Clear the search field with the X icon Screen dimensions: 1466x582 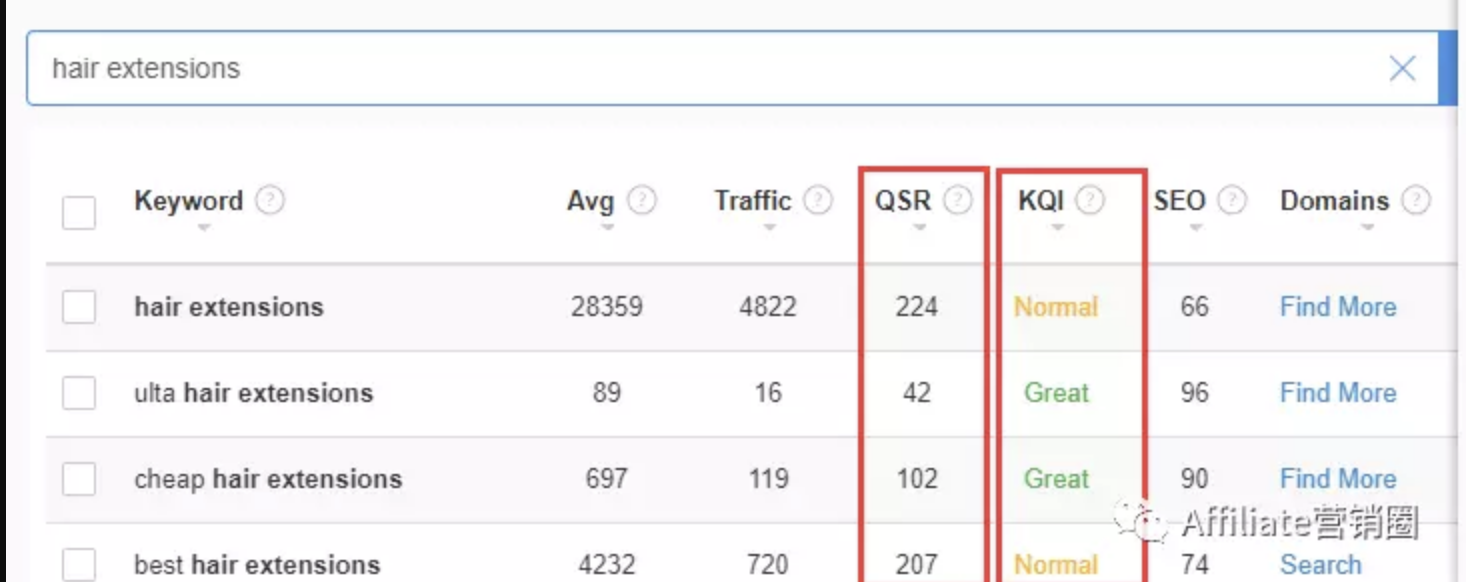pos(1402,68)
